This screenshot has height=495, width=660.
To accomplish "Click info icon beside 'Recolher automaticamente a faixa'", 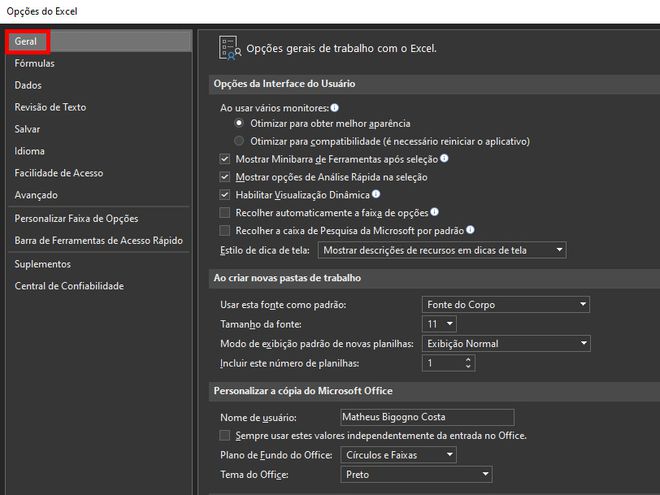I will click(x=434, y=212).
